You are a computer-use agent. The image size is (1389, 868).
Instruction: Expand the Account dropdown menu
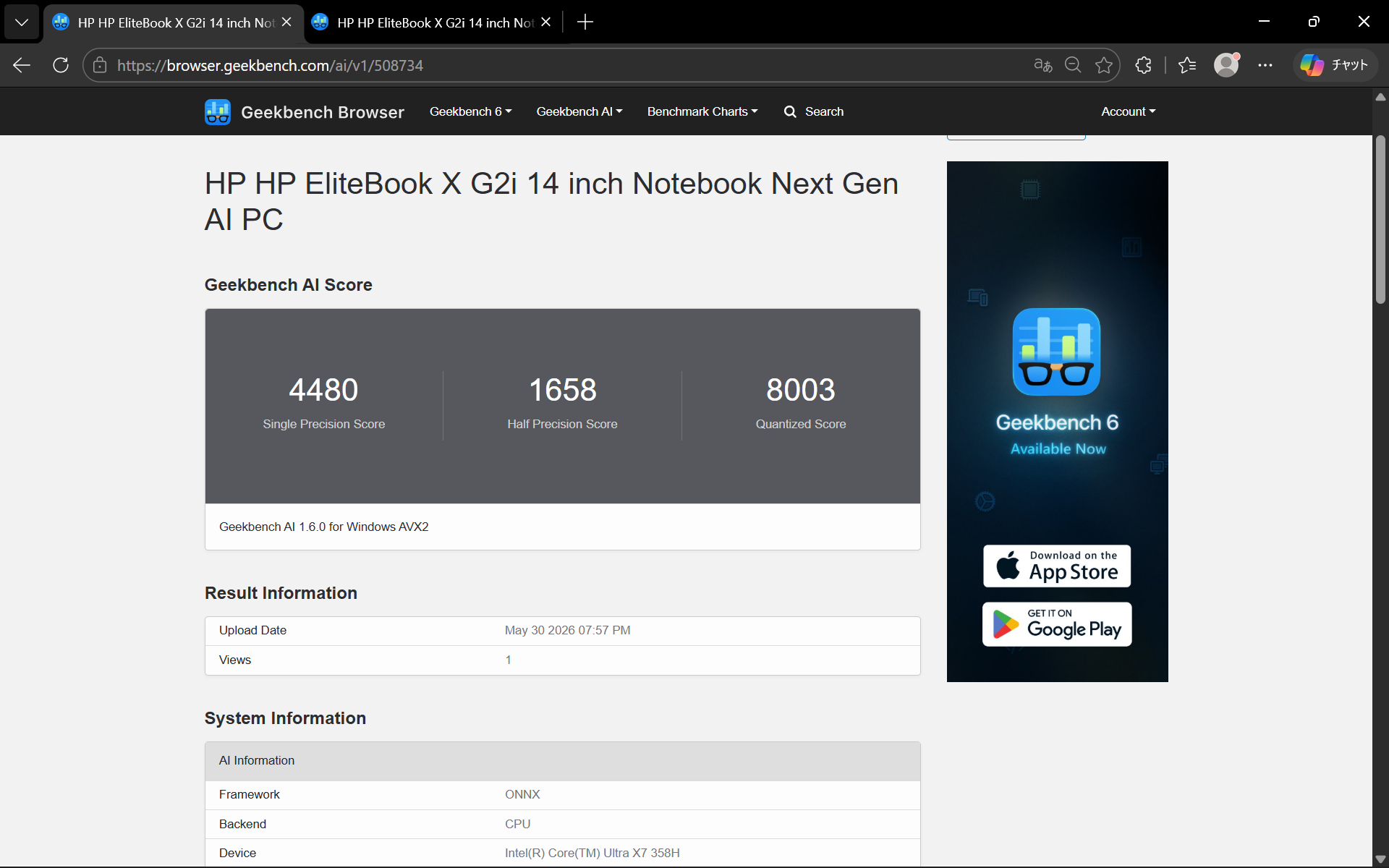pos(1129,111)
